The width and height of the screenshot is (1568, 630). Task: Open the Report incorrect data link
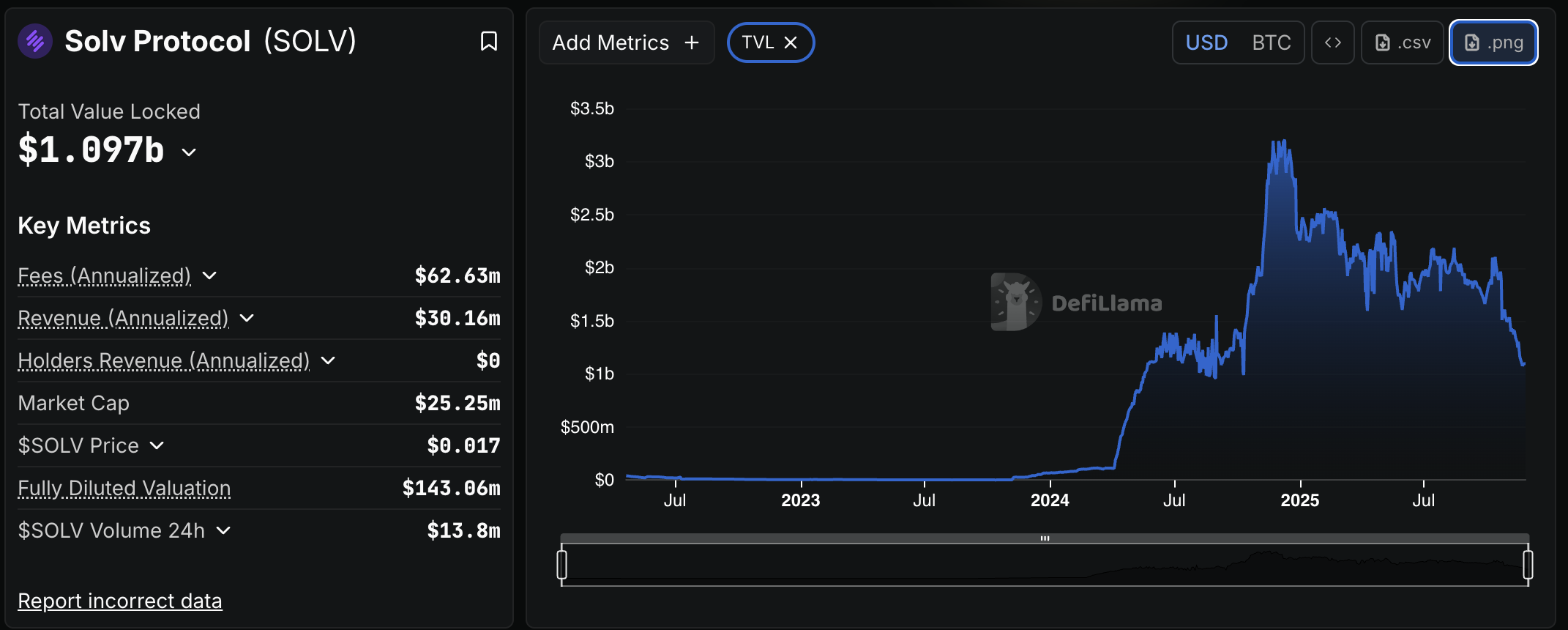pos(120,601)
